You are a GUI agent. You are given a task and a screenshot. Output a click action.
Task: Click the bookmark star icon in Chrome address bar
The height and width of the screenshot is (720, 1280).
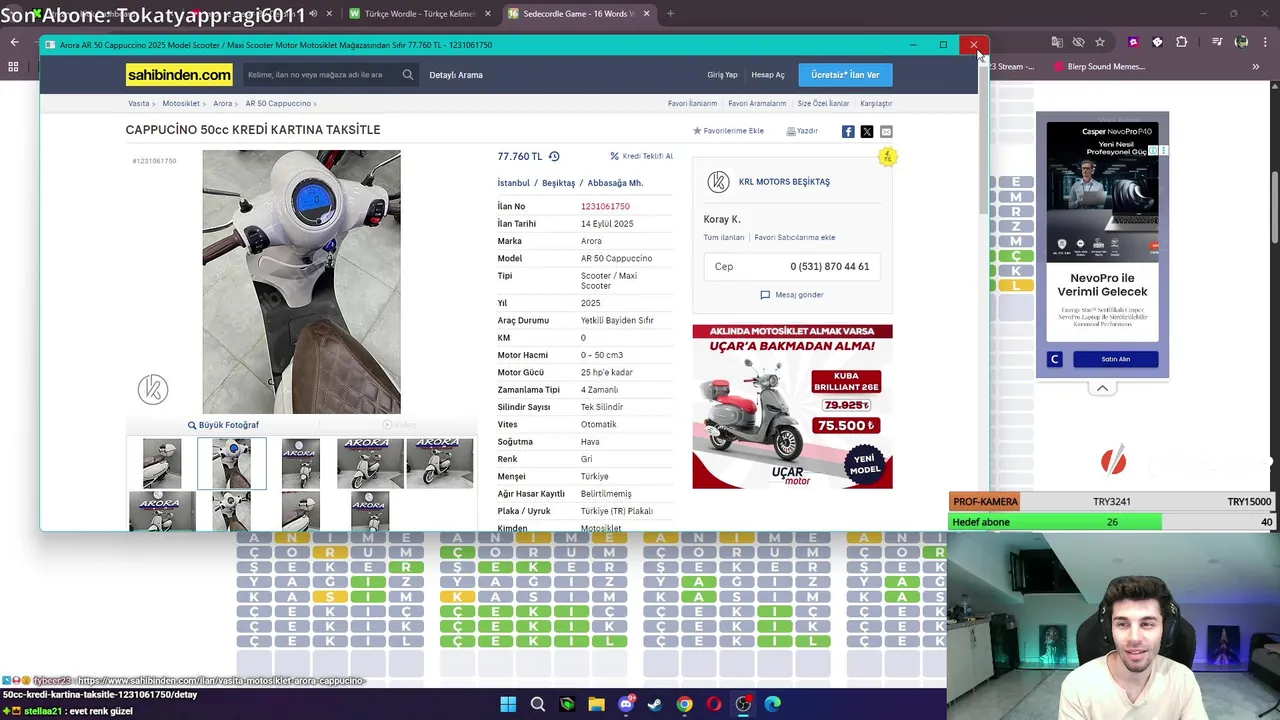[1100, 42]
